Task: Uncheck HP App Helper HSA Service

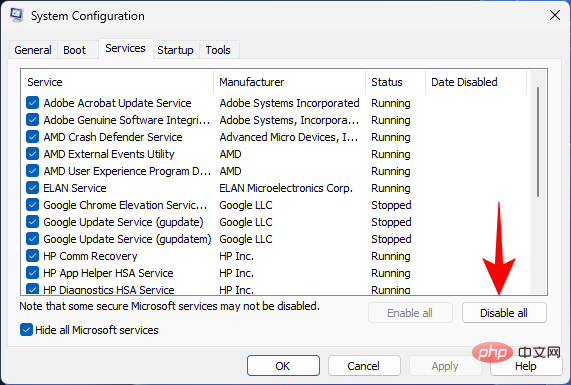Action: (x=32, y=273)
